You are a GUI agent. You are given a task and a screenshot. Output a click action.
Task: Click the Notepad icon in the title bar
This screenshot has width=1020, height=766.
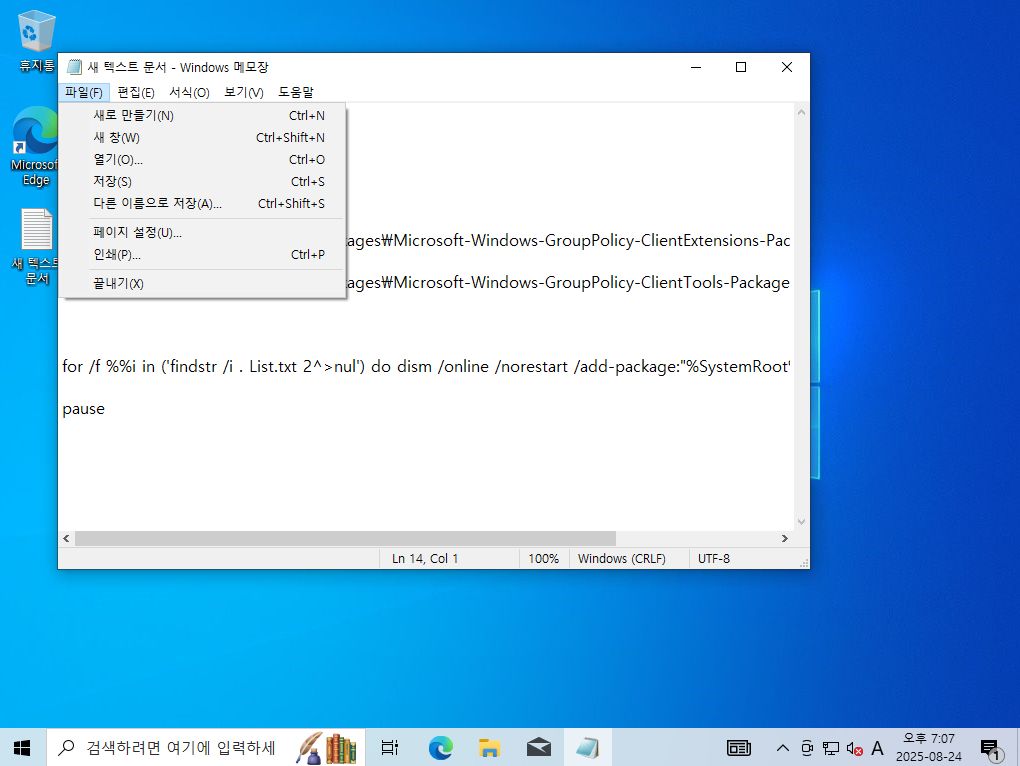coord(74,67)
